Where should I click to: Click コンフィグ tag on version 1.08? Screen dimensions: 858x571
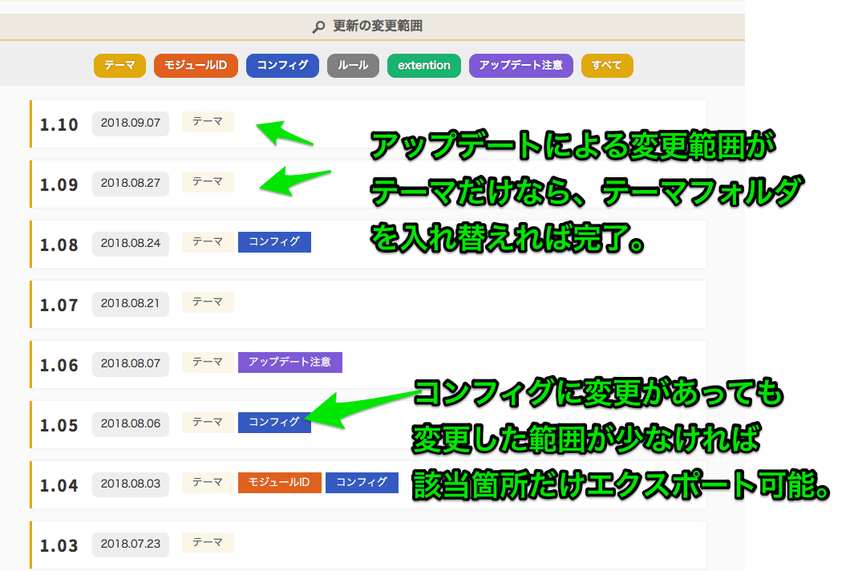(274, 242)
